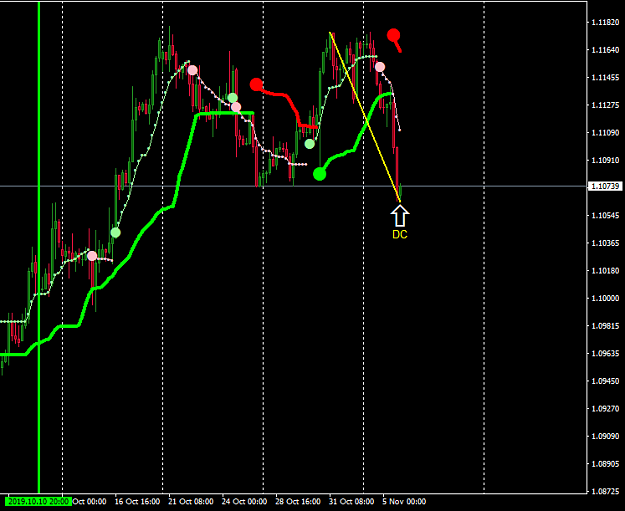Click the 1.09635 price axis label

pos(605,354)
